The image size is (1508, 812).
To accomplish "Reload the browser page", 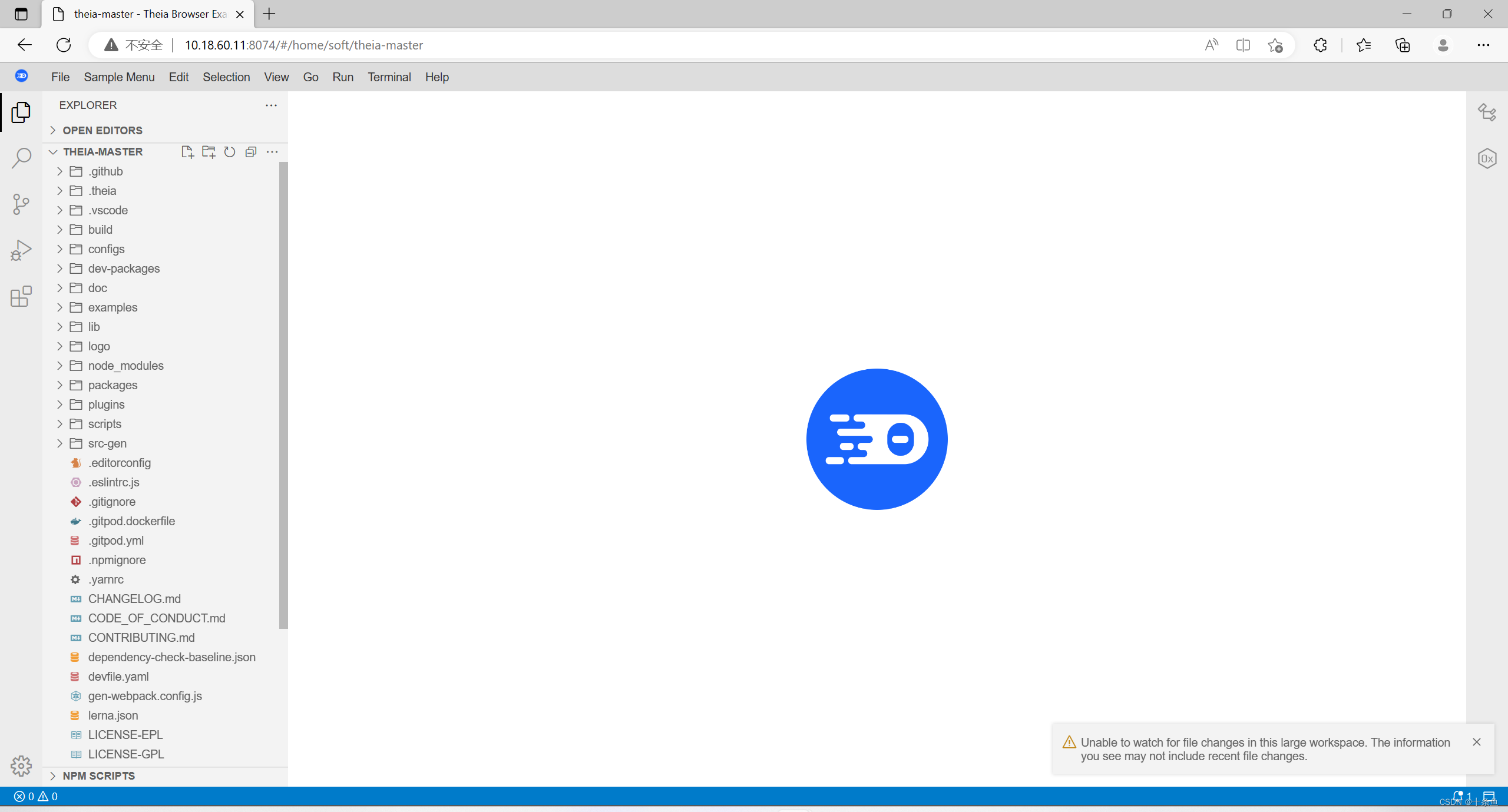I will pos(64,45).
